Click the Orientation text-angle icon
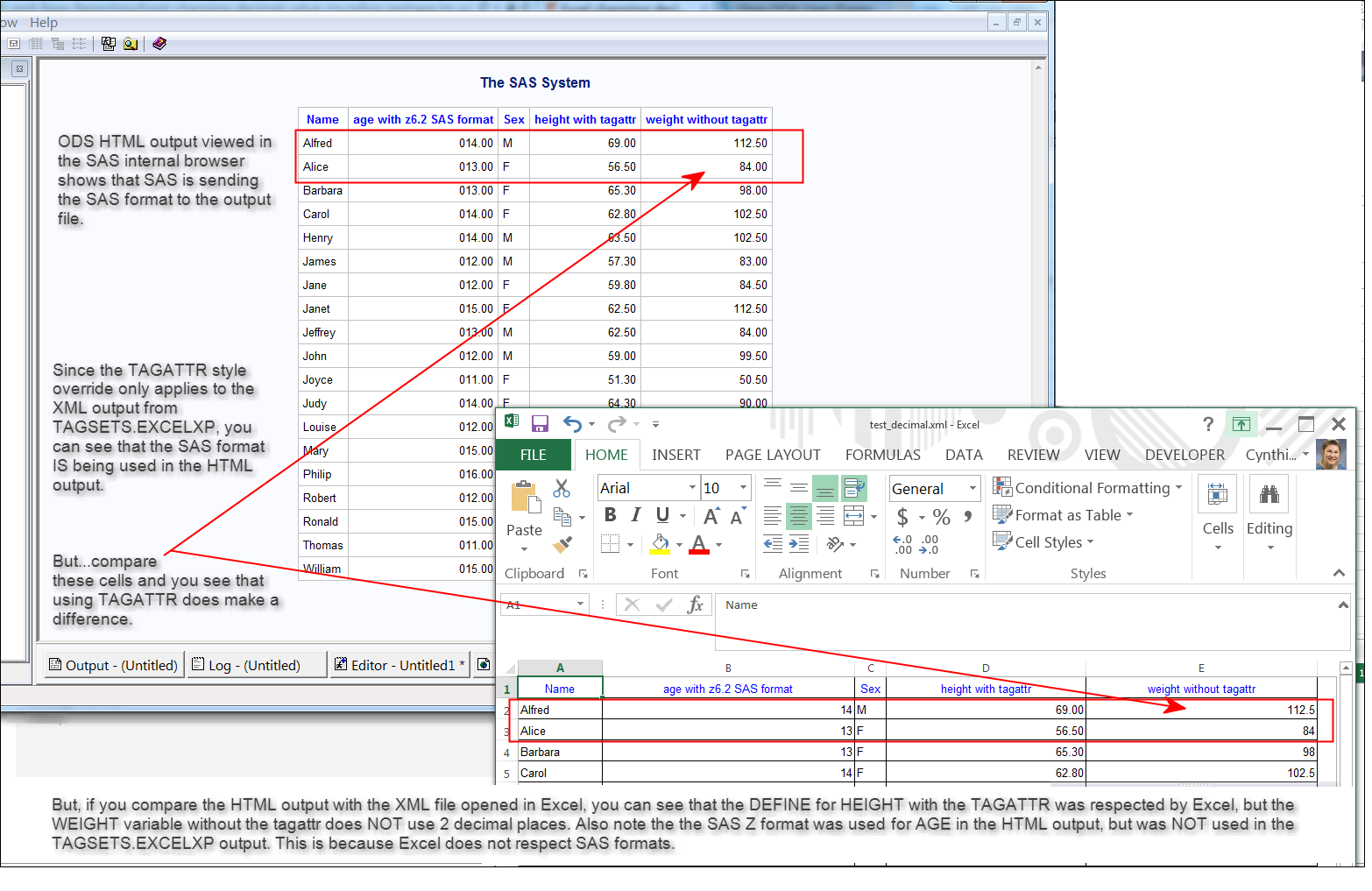 835,544
